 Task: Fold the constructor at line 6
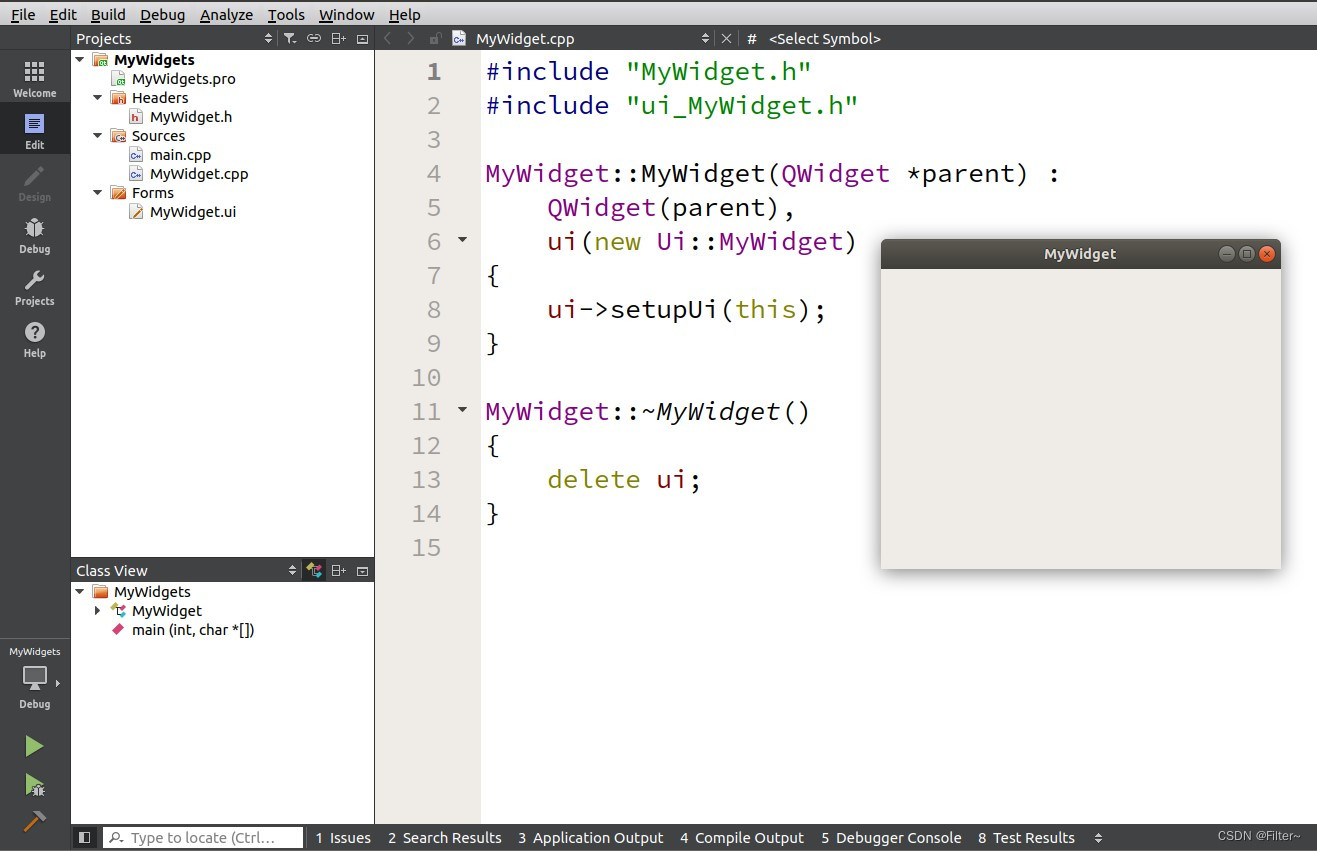pos(462,240)
